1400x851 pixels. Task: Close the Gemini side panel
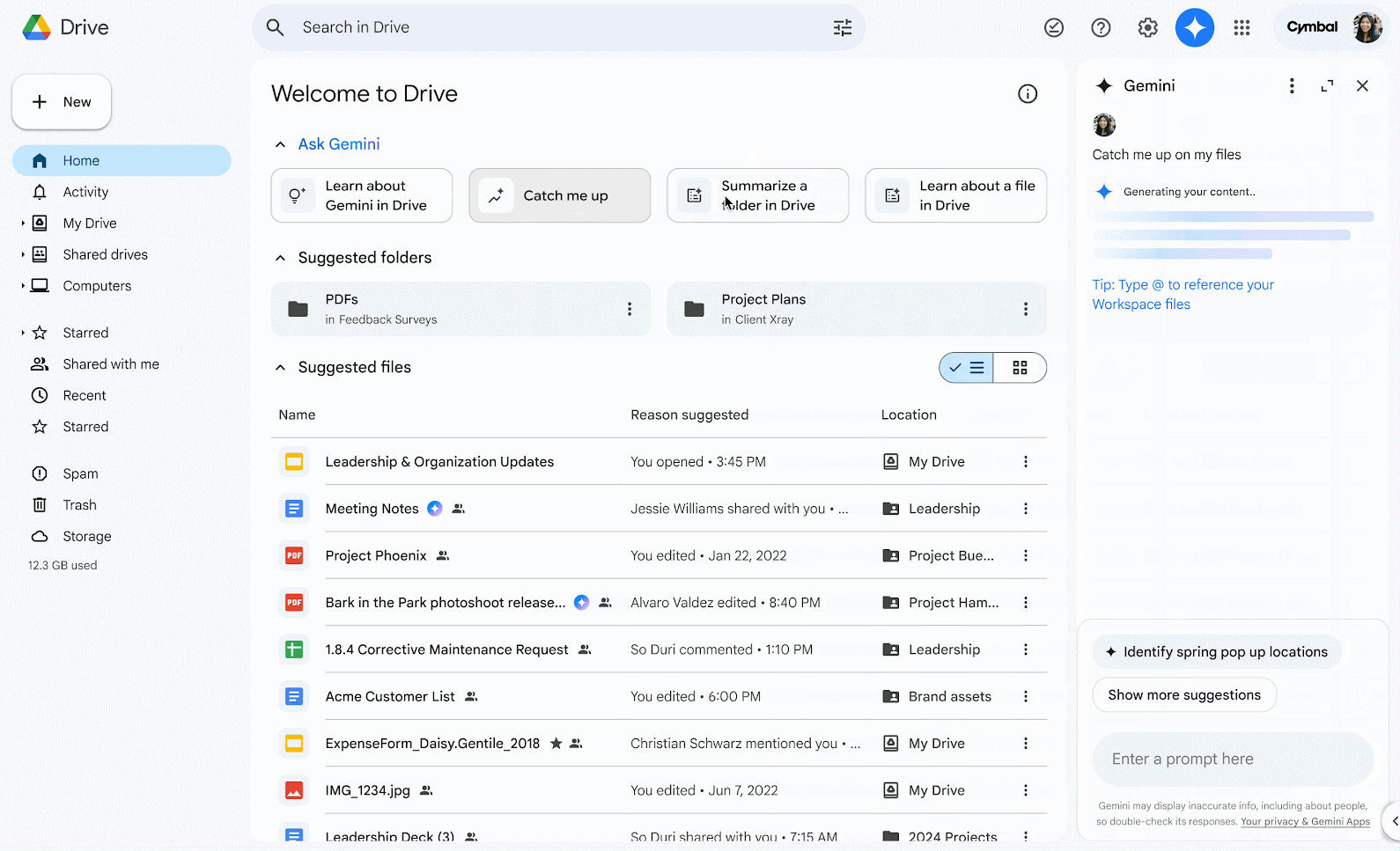[1362, 85]
